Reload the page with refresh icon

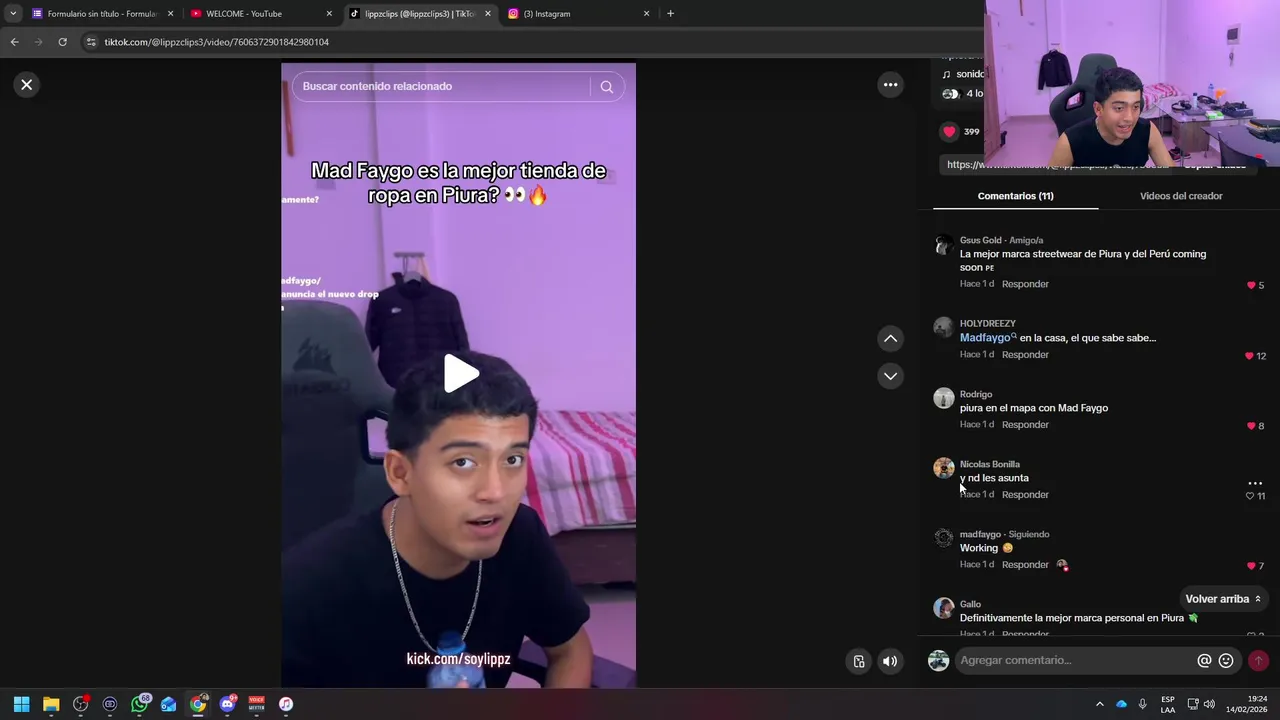[62, 42]
